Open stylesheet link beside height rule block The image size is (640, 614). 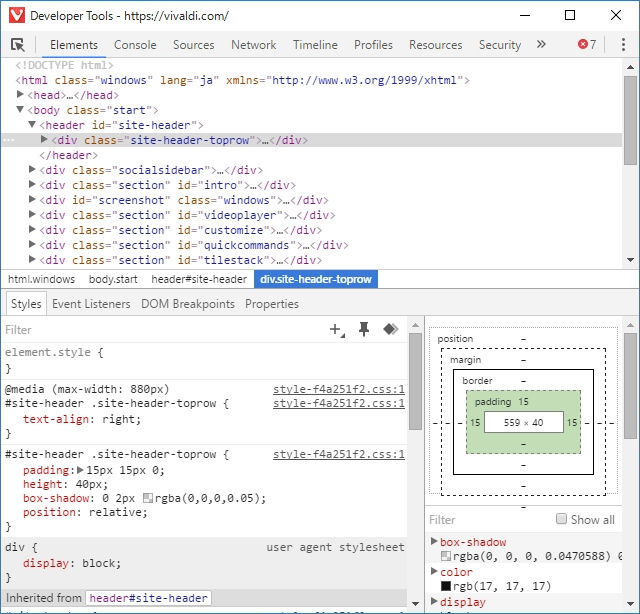[x=339, y=454]
